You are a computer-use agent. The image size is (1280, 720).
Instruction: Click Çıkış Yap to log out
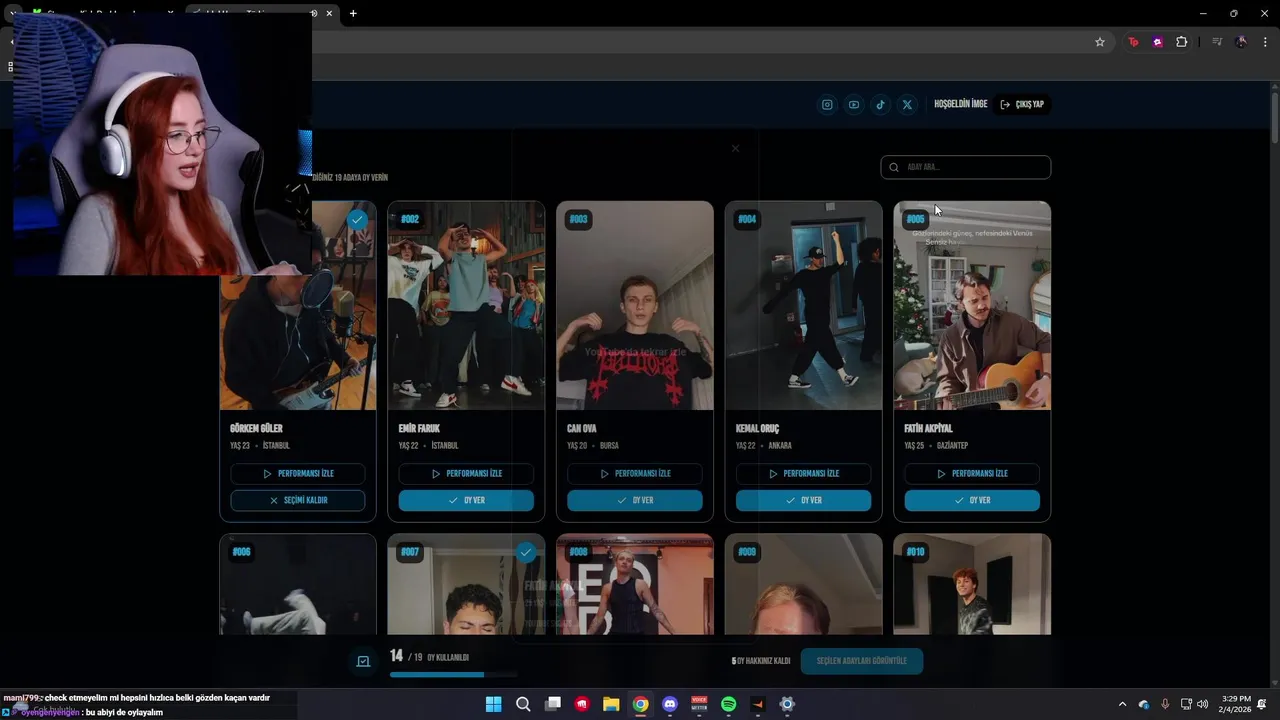click(1022, 104)
